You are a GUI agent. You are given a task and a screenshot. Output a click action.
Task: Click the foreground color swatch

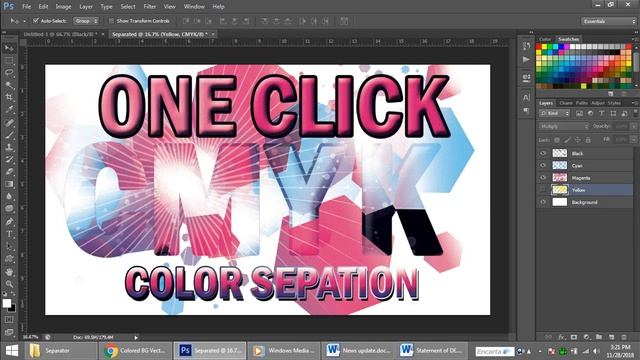pos(7,303)
